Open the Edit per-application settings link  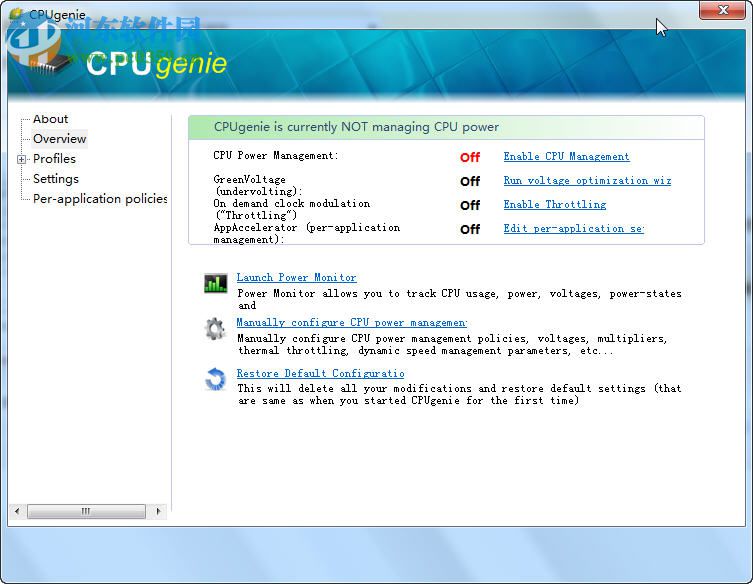573,229
